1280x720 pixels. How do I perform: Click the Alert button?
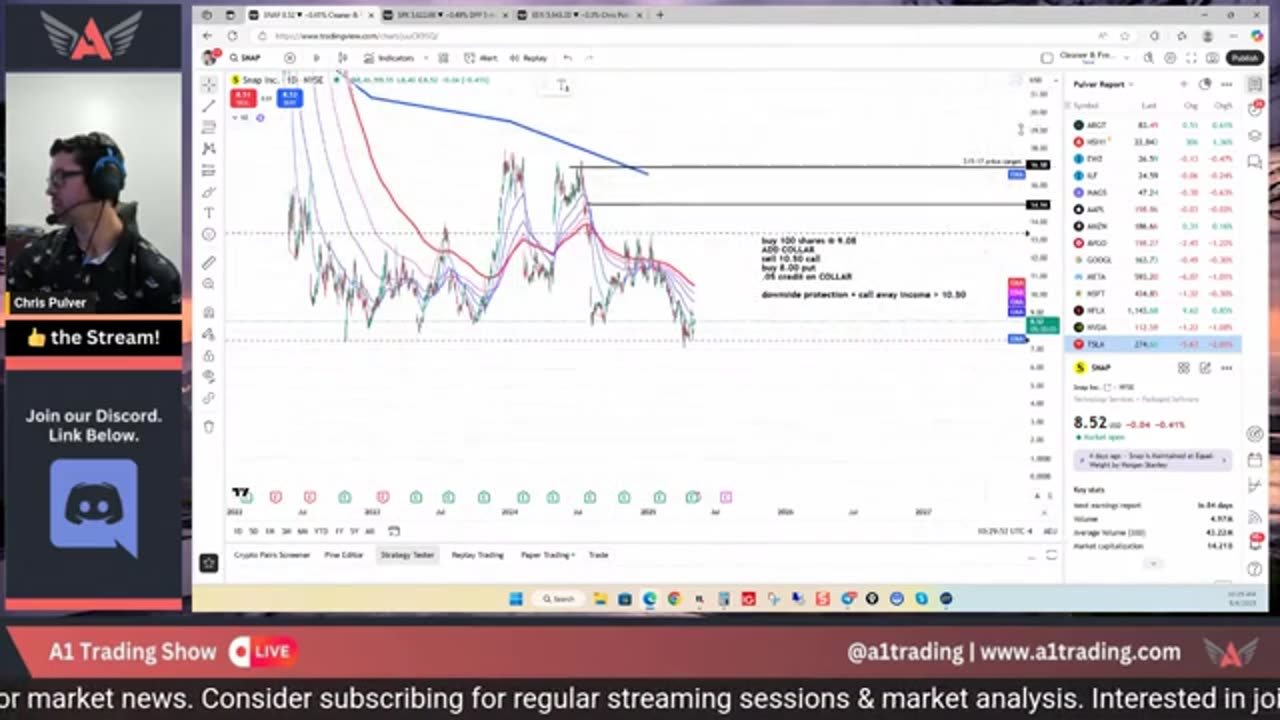(x=482, y=58)
